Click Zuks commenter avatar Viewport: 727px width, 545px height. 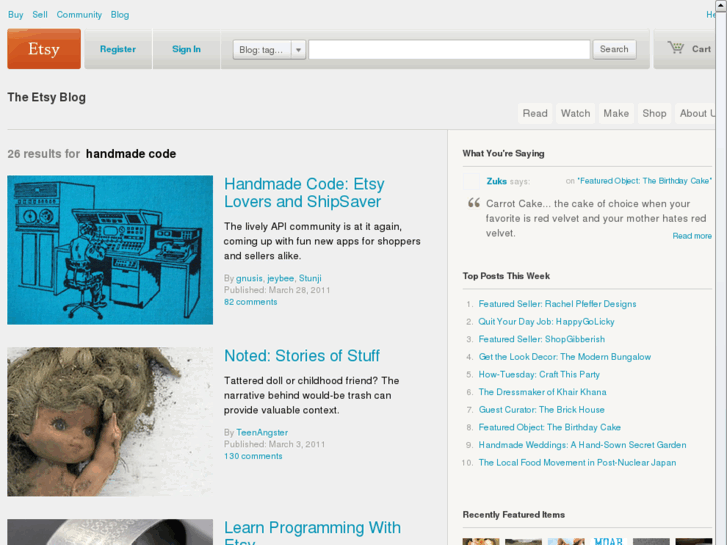click(472, 181)
